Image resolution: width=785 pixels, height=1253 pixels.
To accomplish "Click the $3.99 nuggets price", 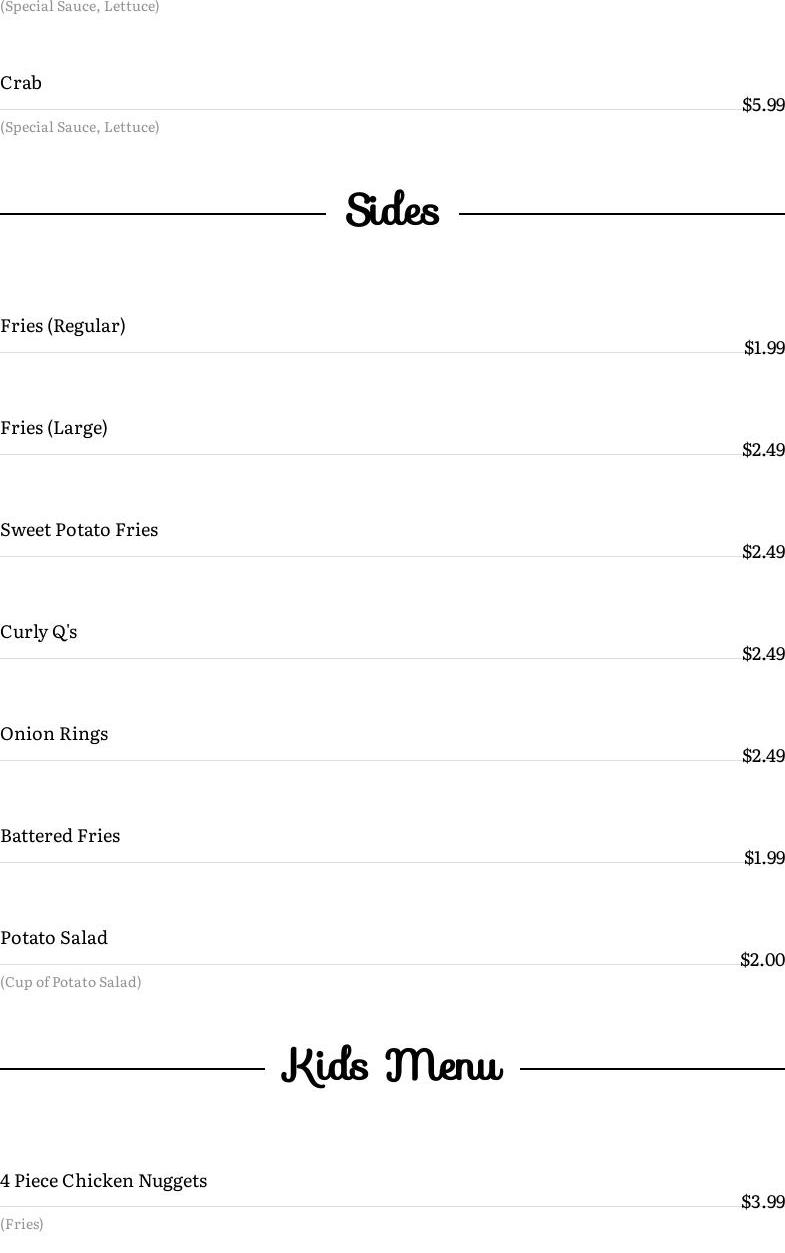I will point(763,1202).
